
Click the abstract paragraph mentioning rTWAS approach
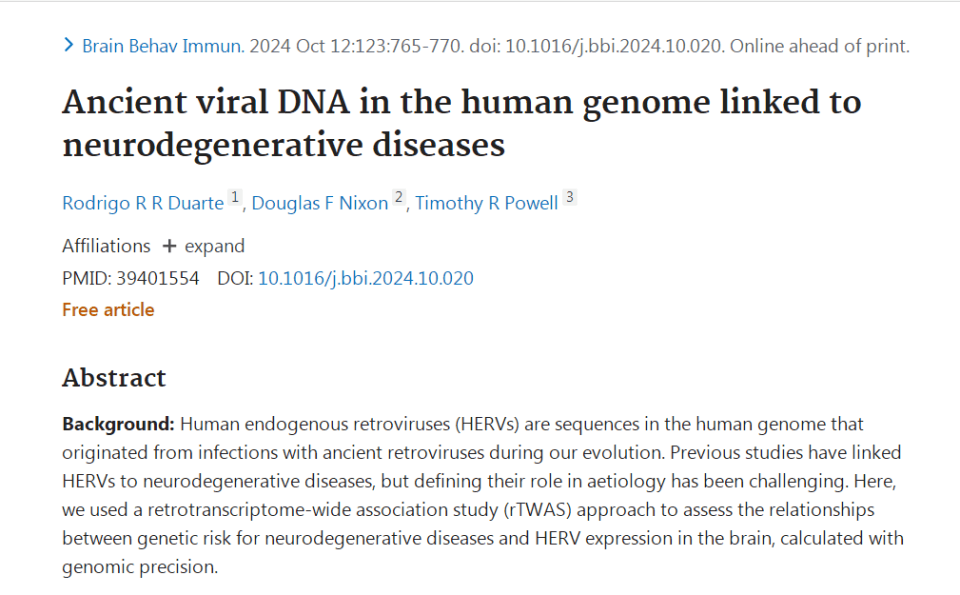coord(482,495)
